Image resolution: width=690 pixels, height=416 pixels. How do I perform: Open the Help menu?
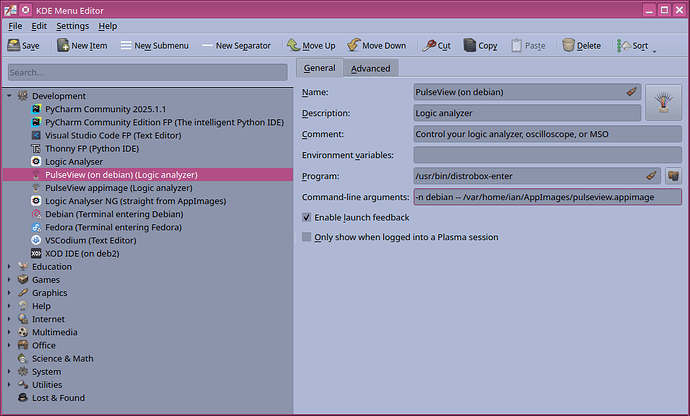[x=107, y=26]
